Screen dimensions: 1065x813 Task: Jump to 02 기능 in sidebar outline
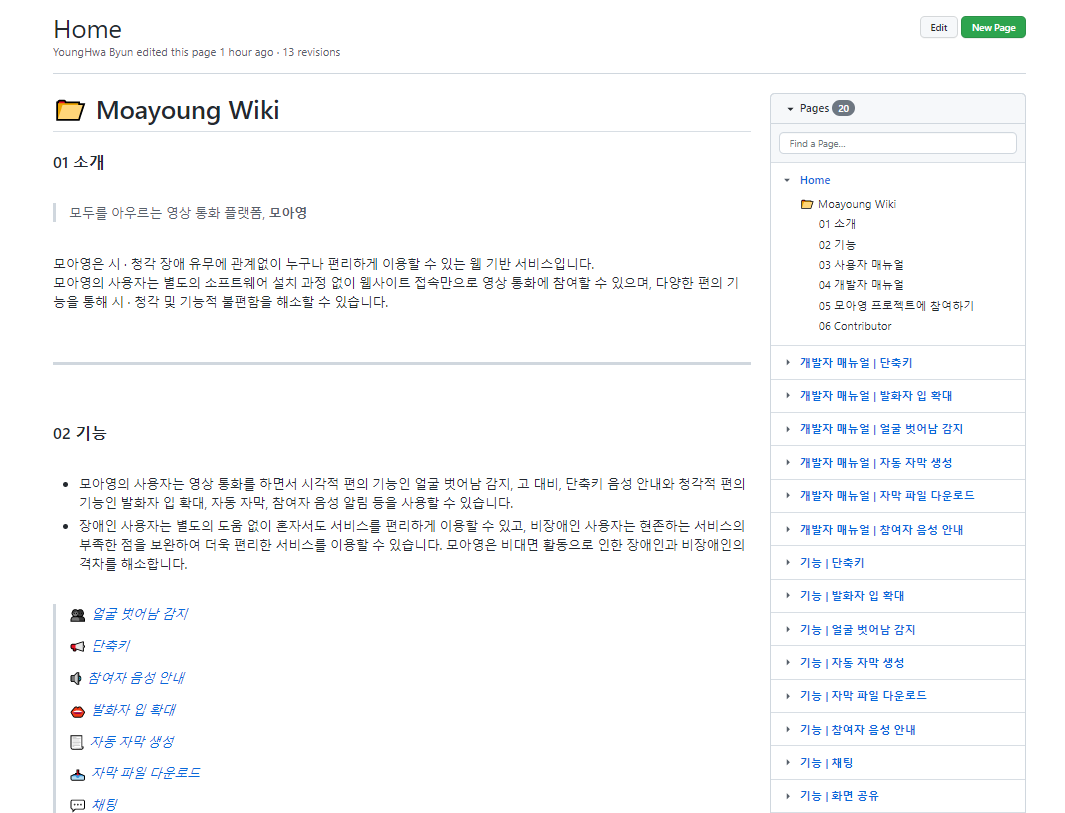(837, 245)
